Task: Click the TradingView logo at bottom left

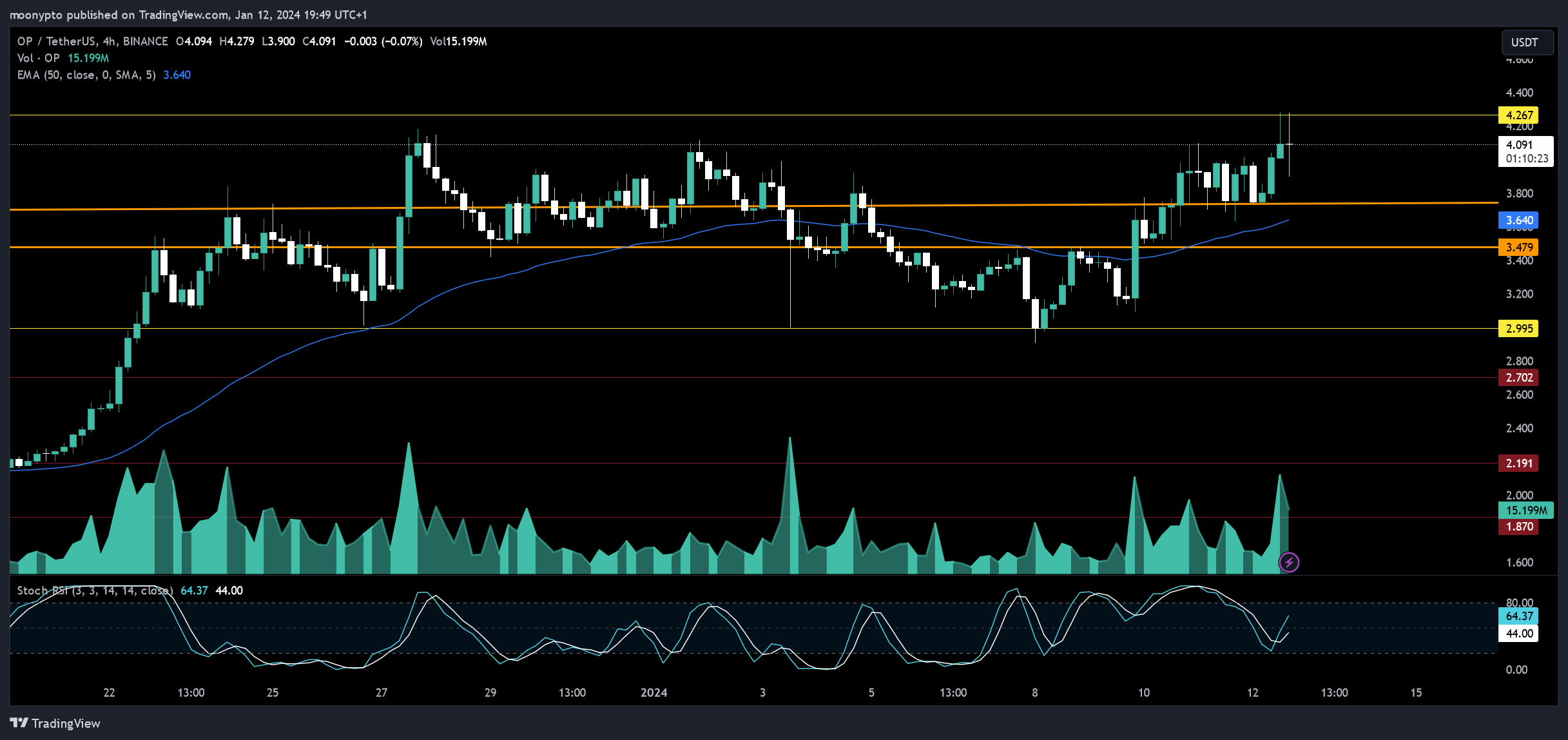Action: coord(55,723)
